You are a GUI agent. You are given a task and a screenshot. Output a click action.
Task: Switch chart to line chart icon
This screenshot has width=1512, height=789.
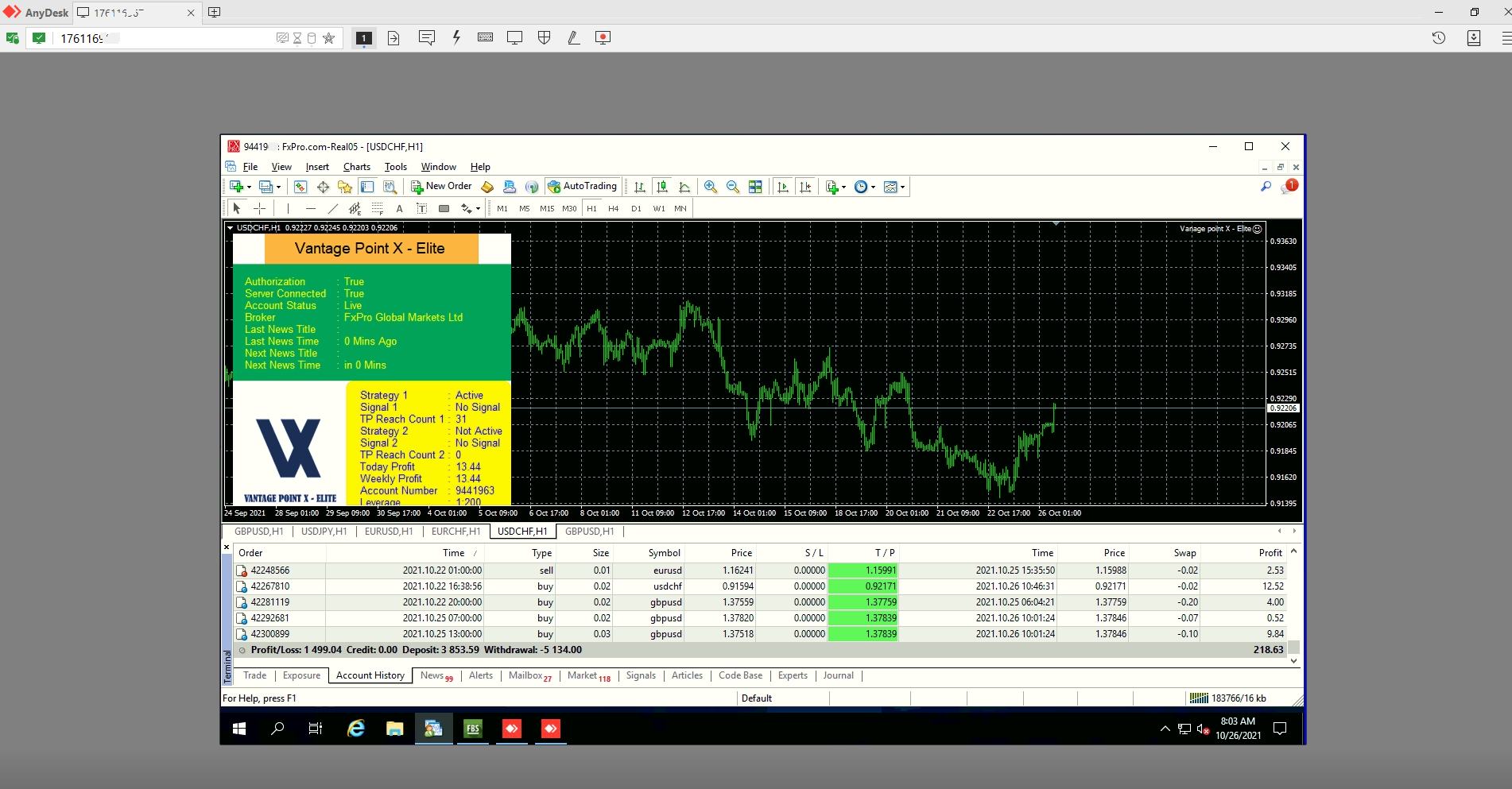point(684,187)
